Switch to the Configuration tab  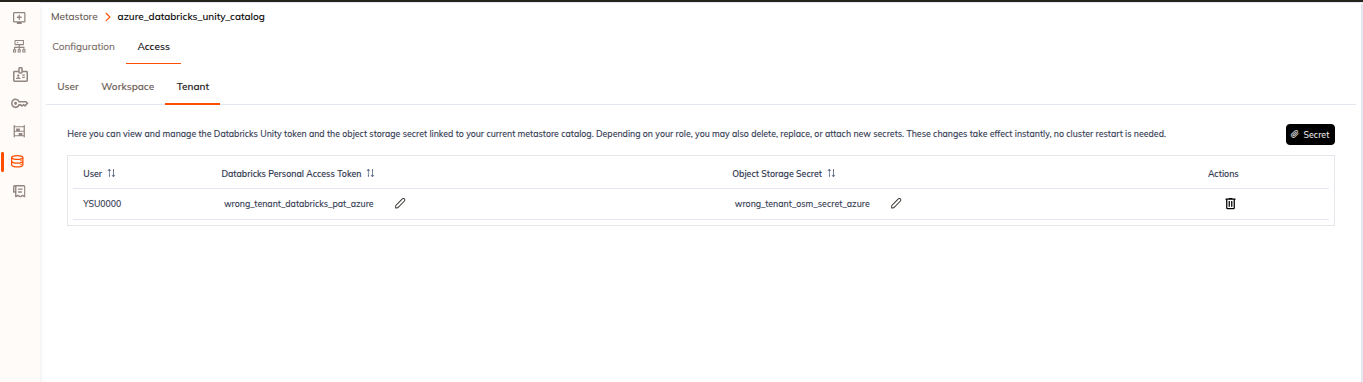[x=83, y=46]
